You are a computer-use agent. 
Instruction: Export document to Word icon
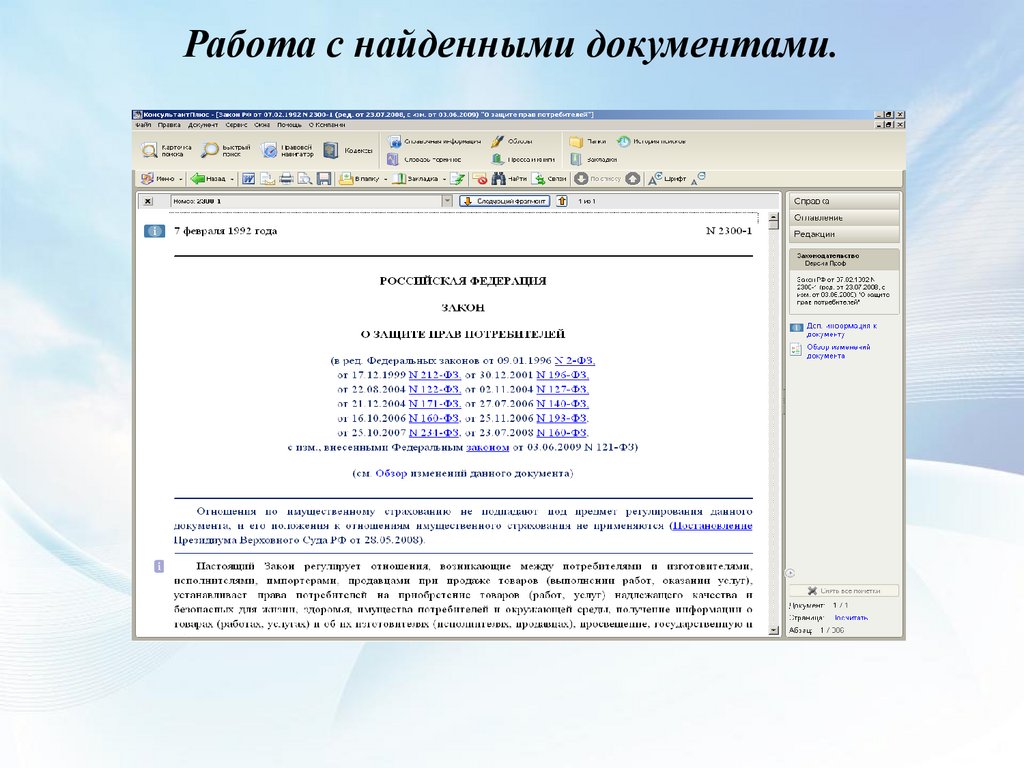(248, 178)
